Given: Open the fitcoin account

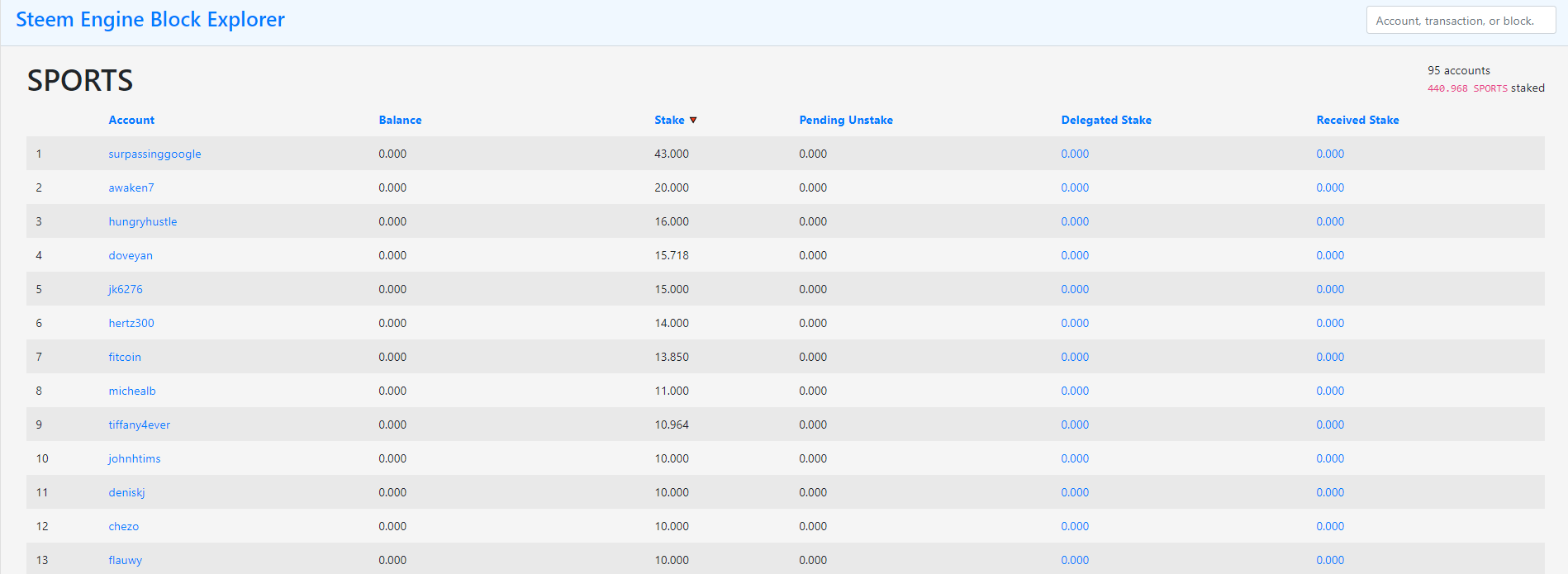Looking at the screenshot, I should [125, 357].
